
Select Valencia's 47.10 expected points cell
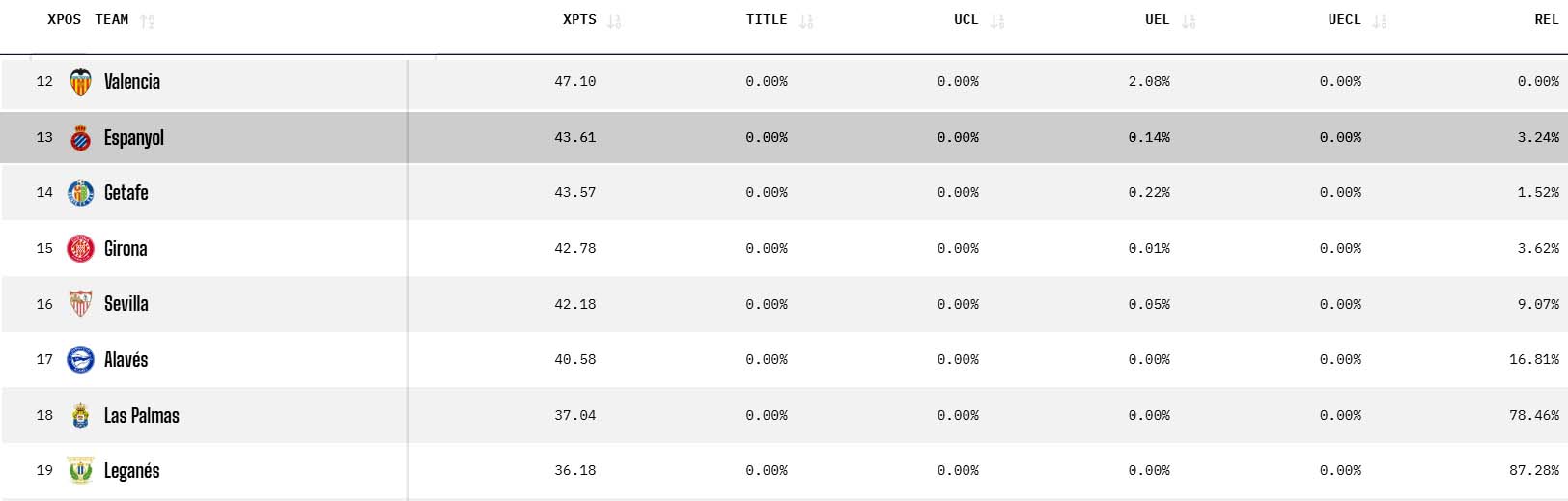pyautogui.click(x=575, y=82)
